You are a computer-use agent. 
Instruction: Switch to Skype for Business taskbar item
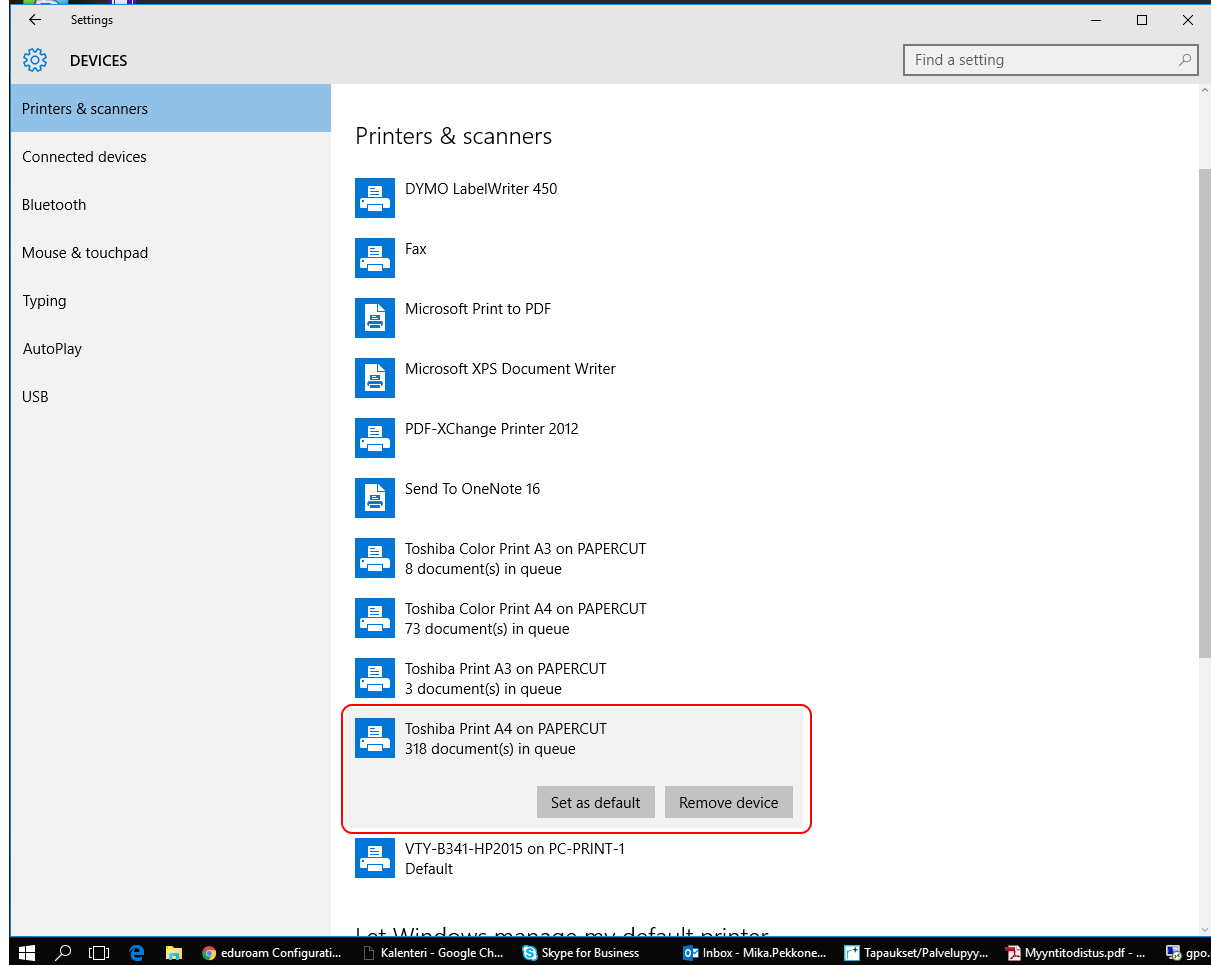click(593, 953)
